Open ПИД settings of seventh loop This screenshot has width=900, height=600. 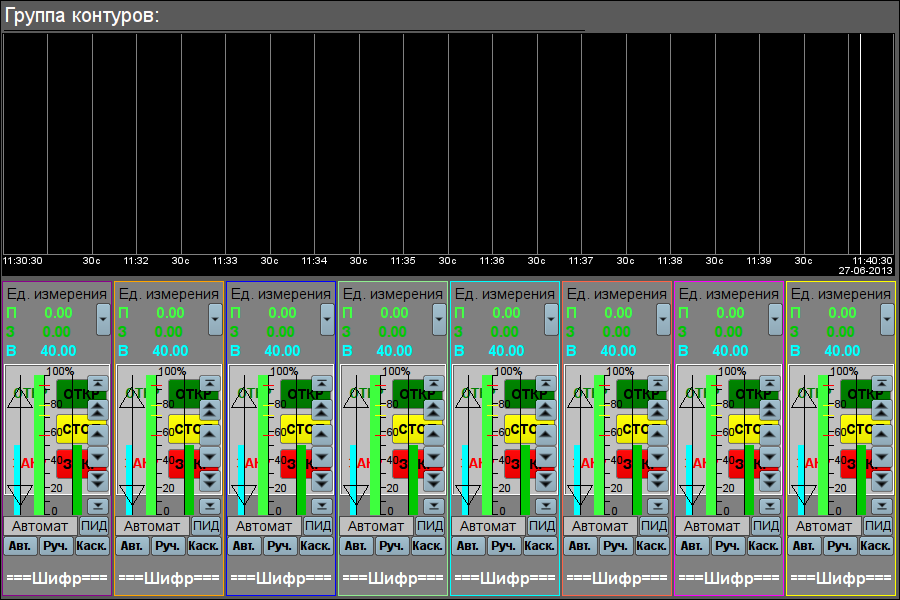tap(767, 526)
